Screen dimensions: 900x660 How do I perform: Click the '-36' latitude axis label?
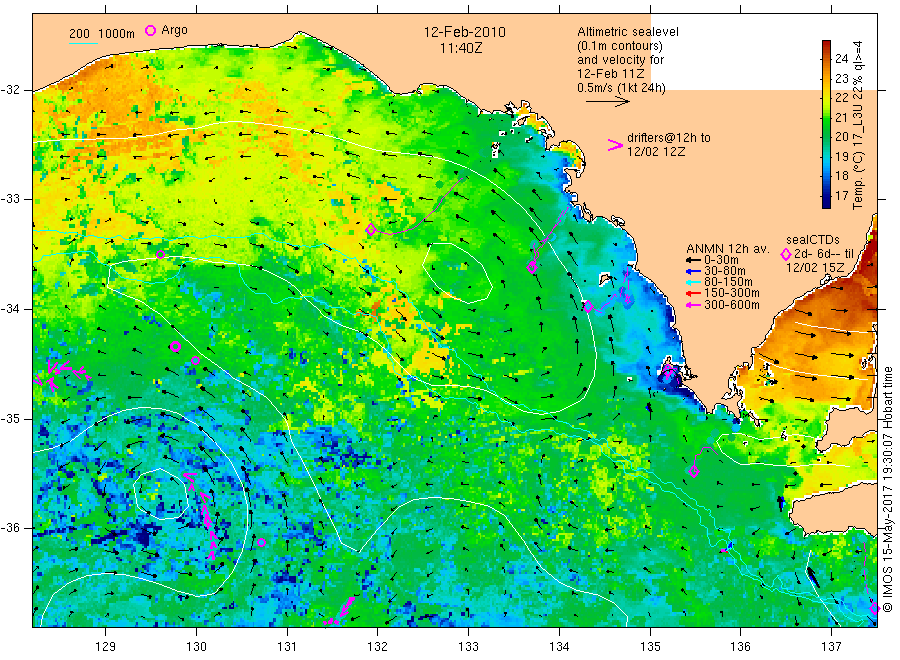coord(10,528)
